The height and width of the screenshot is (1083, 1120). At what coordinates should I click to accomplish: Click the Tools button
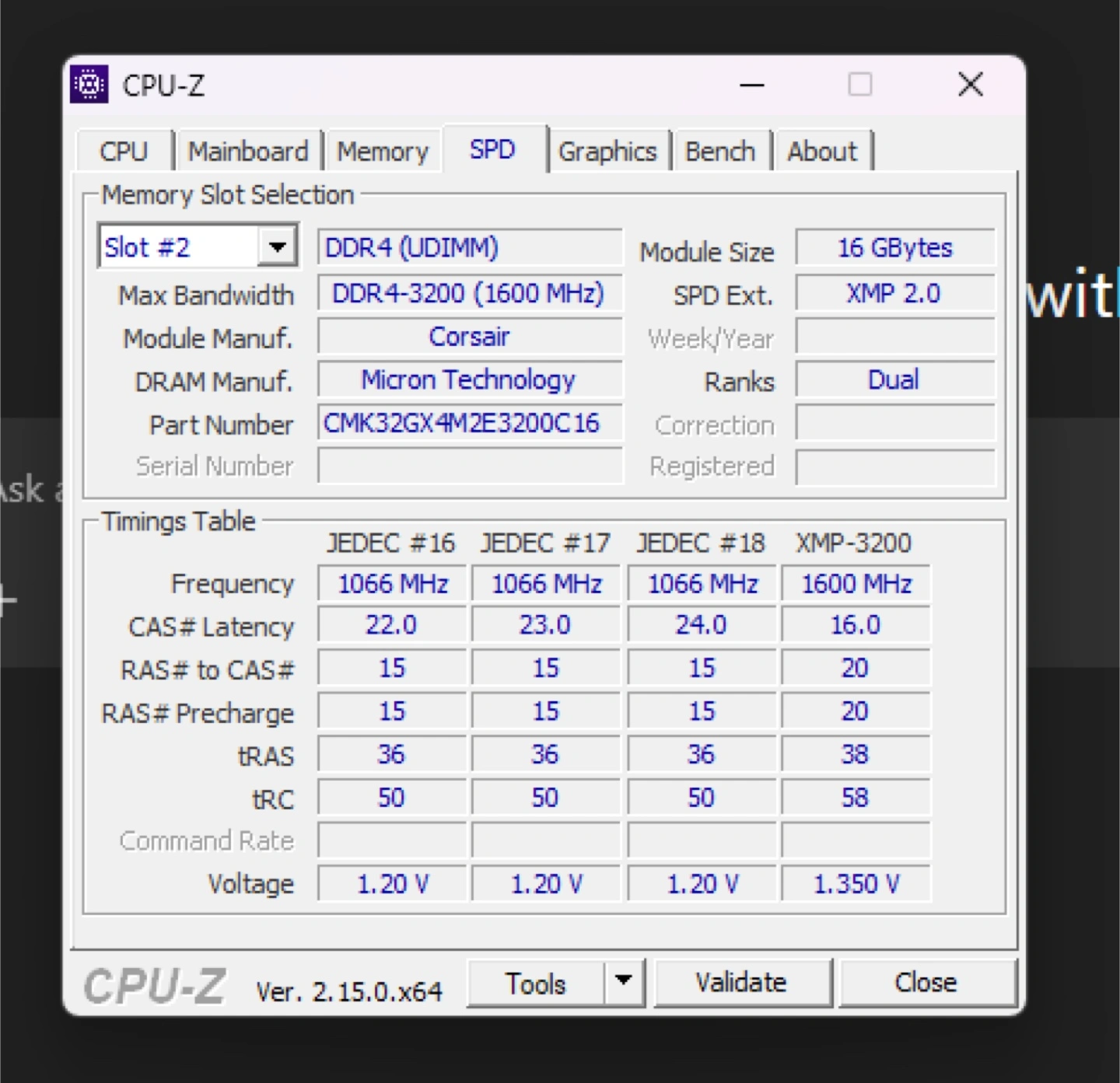tap(535, 983)
